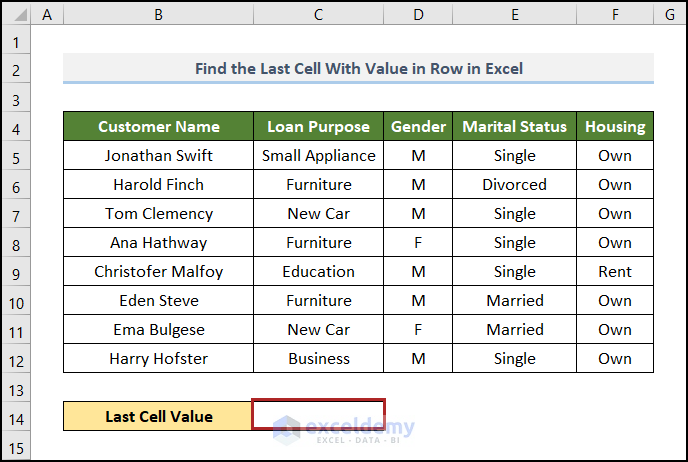This screenshot has width=688, height=462.
Task: Select the Business cell
Action: click(x=318, y=359)
